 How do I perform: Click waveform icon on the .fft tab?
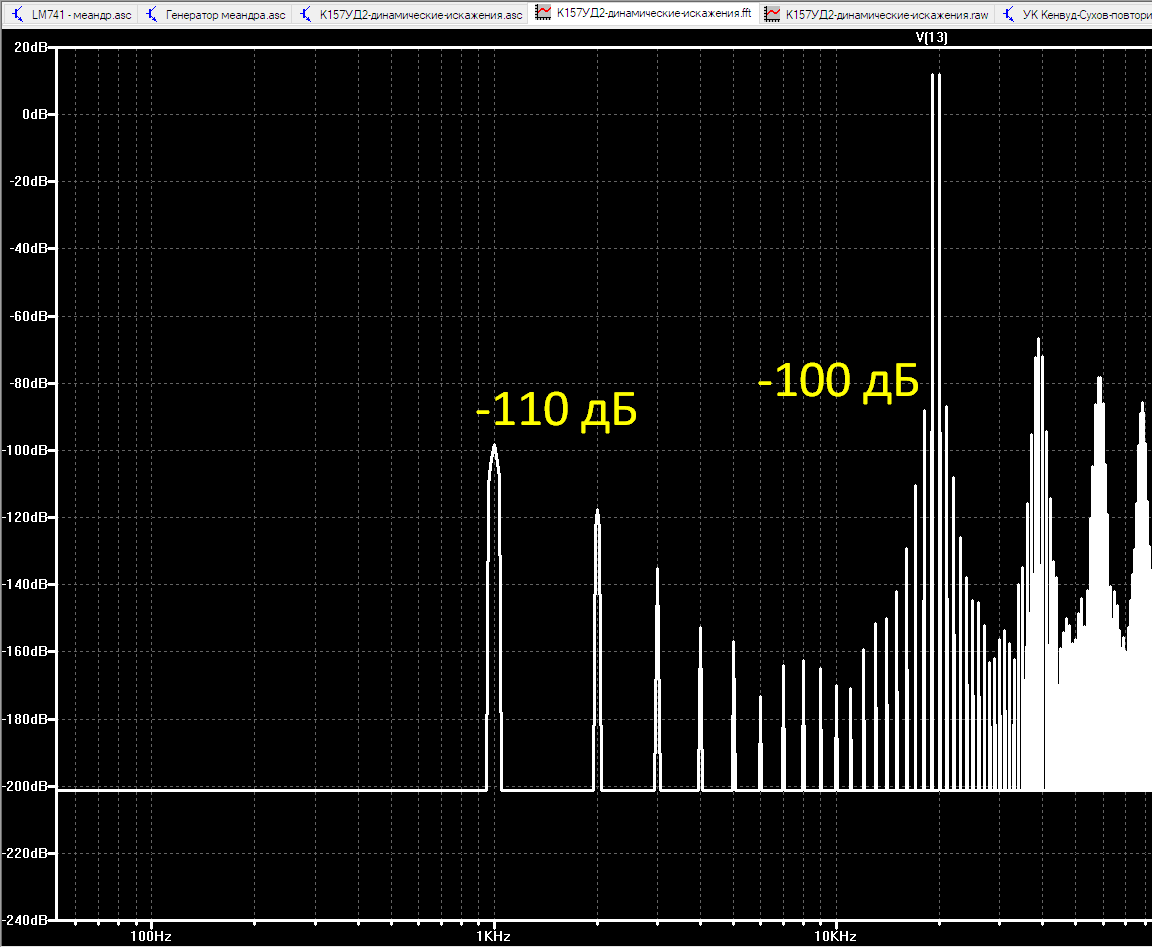(543, 12)
